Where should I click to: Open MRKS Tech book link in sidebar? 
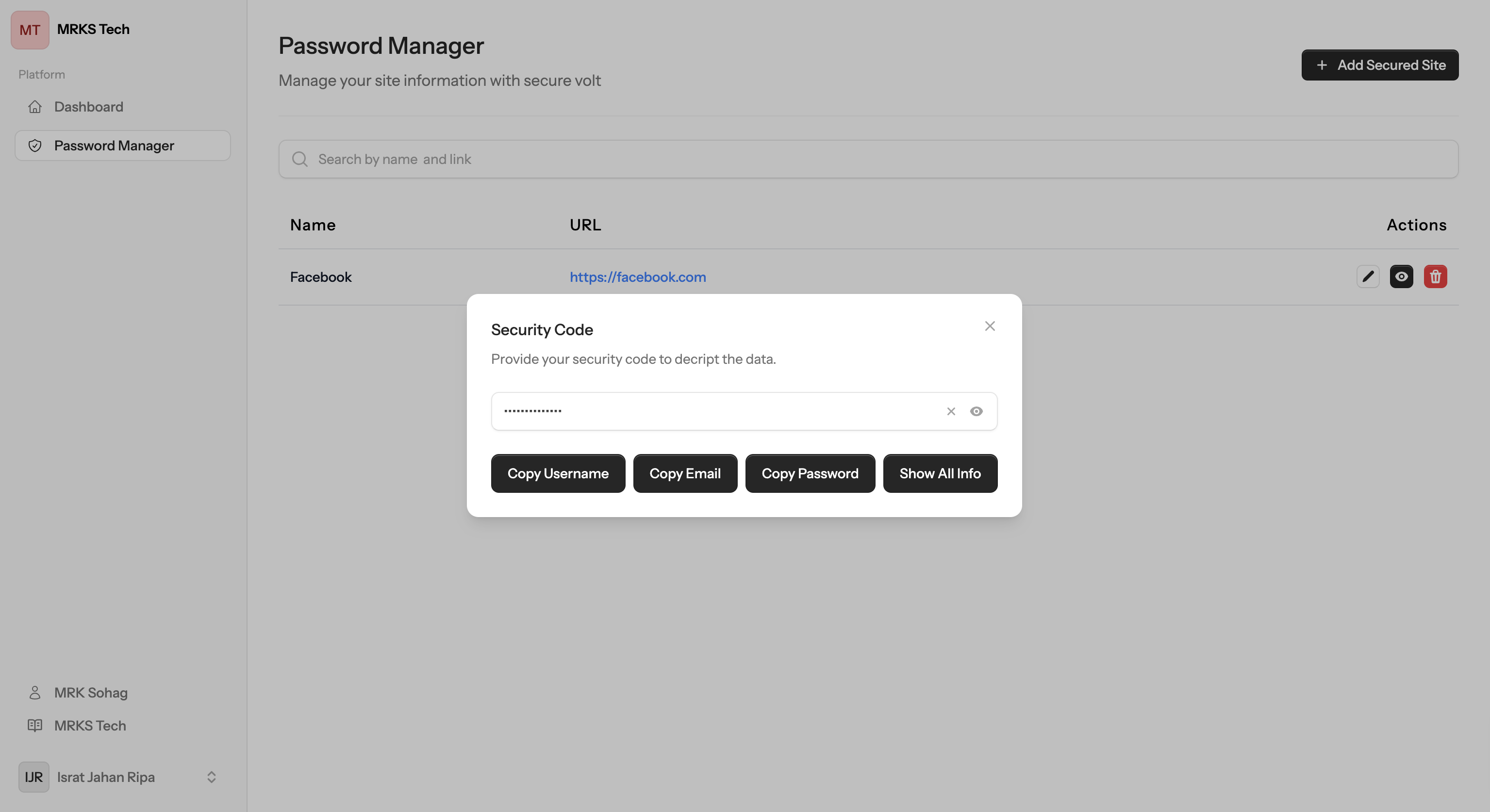tap(90, 725)
